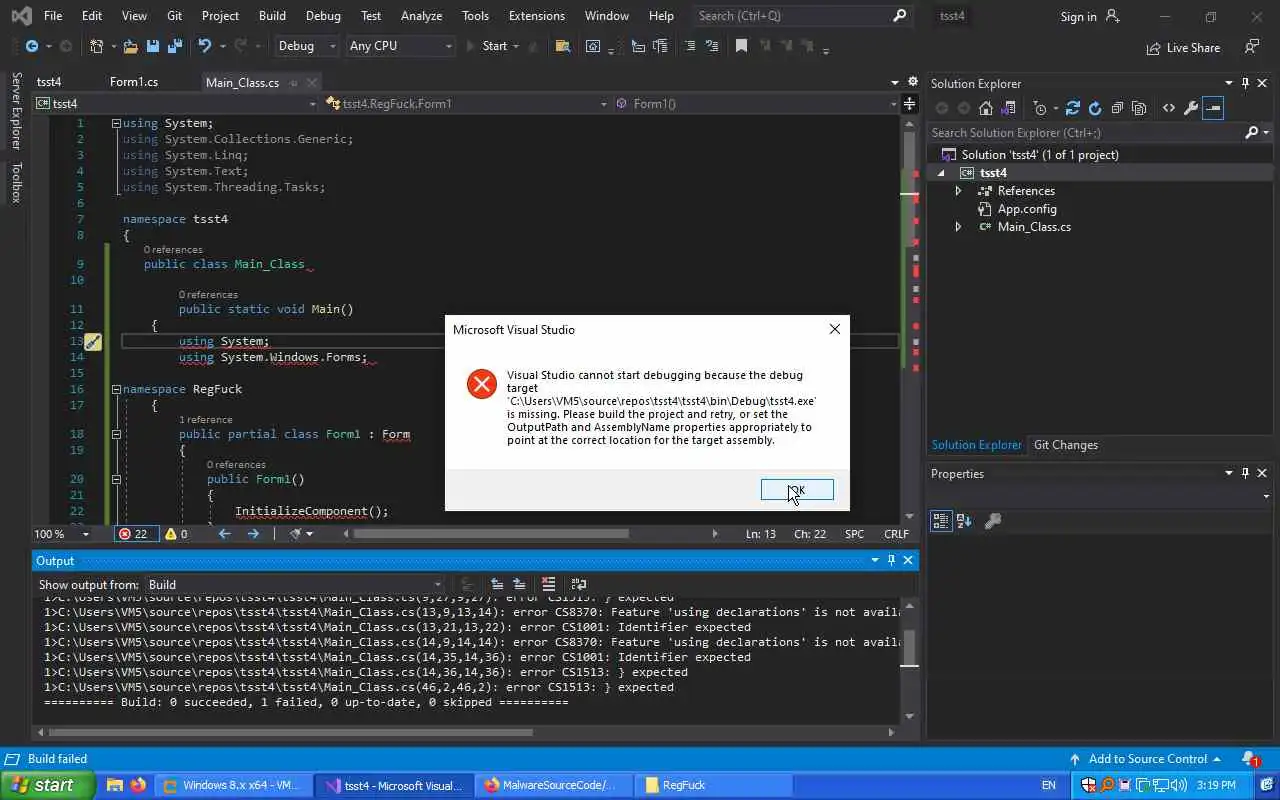Viewport: 1280px width, 800px height.
Task: Click the Save All toolbar icon
Action: click(174, 46)
